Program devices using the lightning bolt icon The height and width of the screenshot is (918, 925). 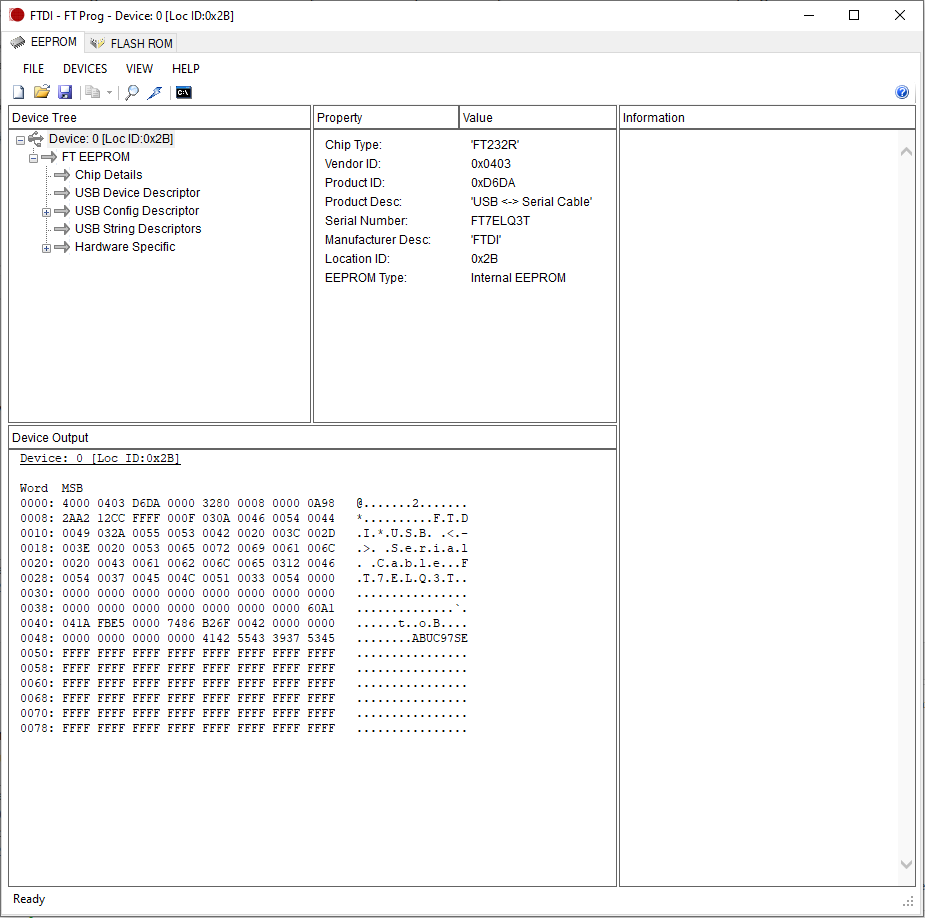(155, 92)
